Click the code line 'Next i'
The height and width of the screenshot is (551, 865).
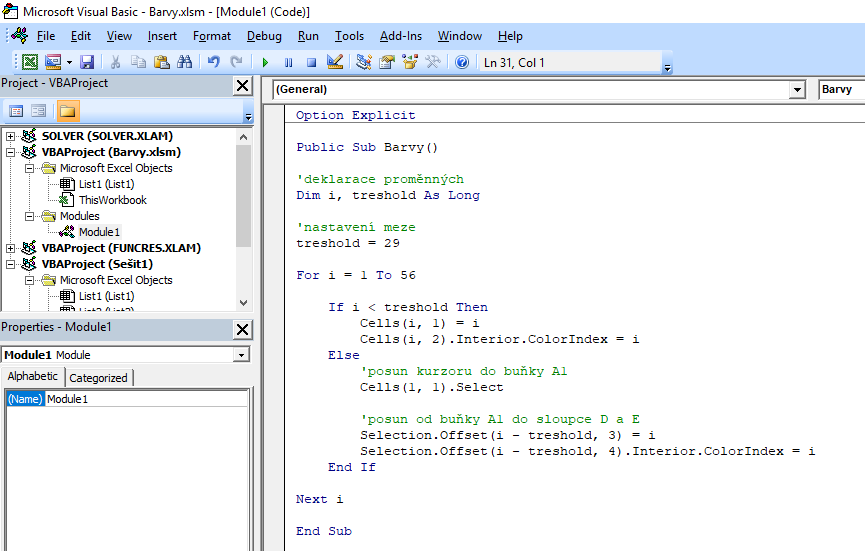(319, 499)
